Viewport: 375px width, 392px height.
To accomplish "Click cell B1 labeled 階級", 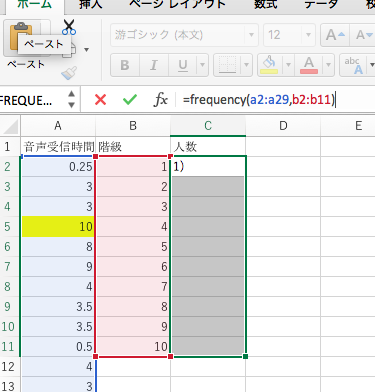I will pos(133,147).
